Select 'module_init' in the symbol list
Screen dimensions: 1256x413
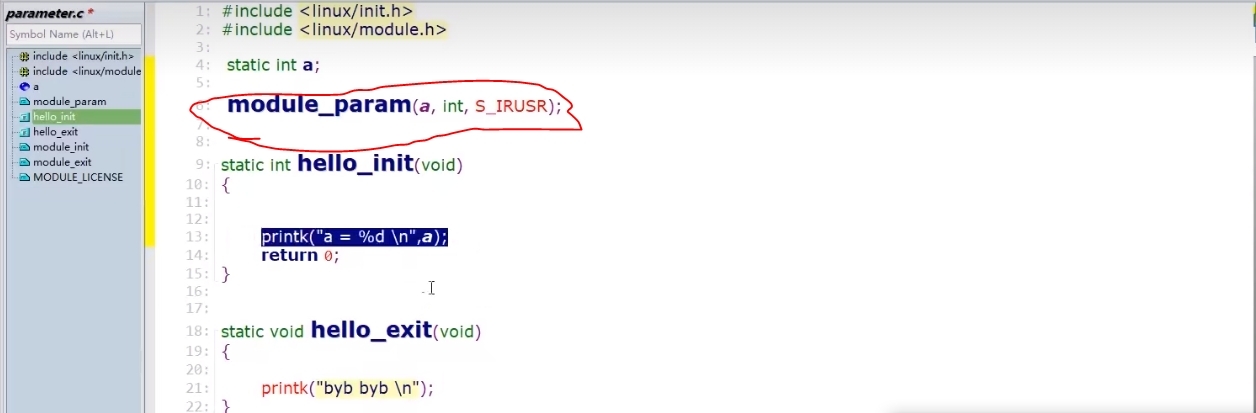(x=60, y=146)
